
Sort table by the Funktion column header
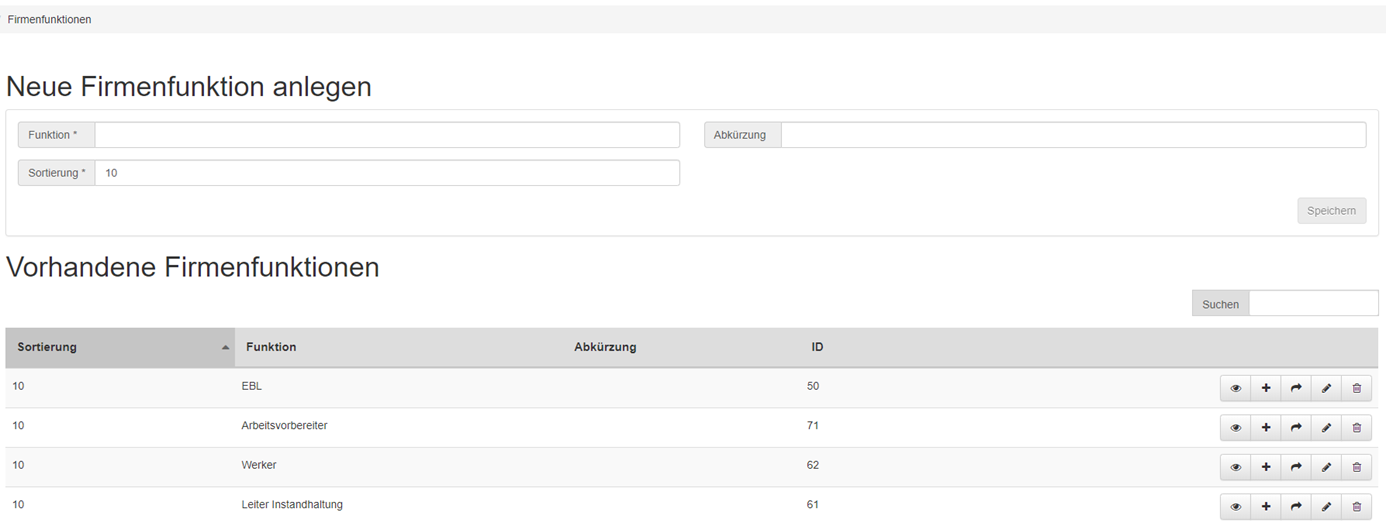[271, 347]
